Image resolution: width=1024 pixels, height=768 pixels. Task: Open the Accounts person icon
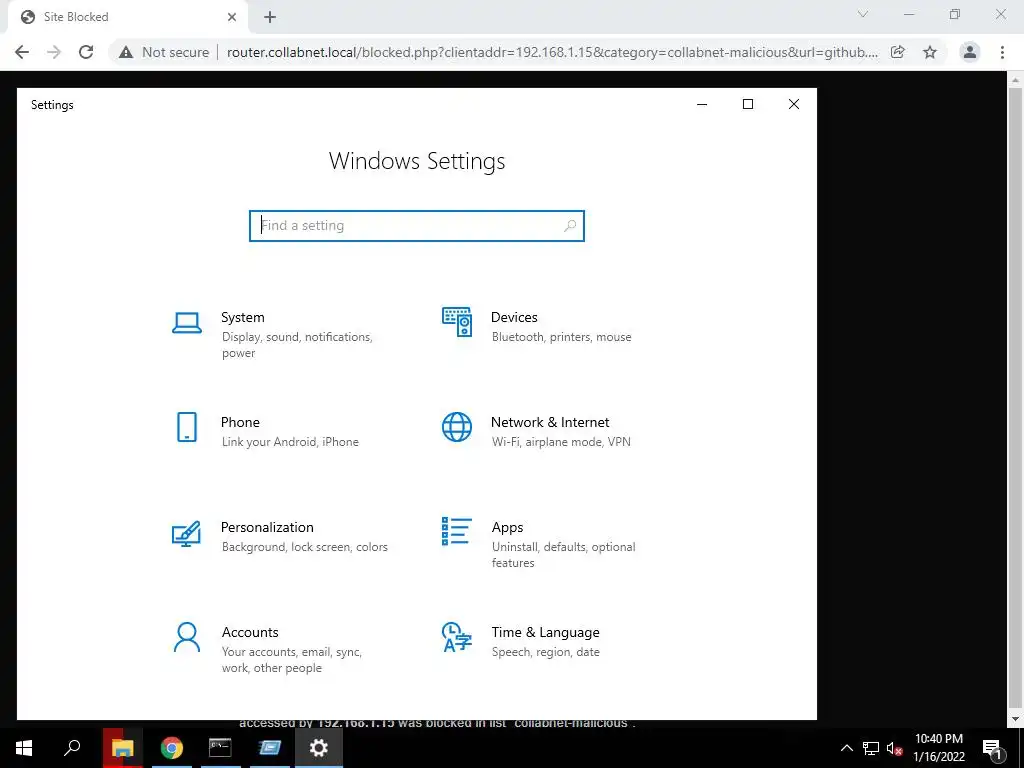click(x=187, y=637)
